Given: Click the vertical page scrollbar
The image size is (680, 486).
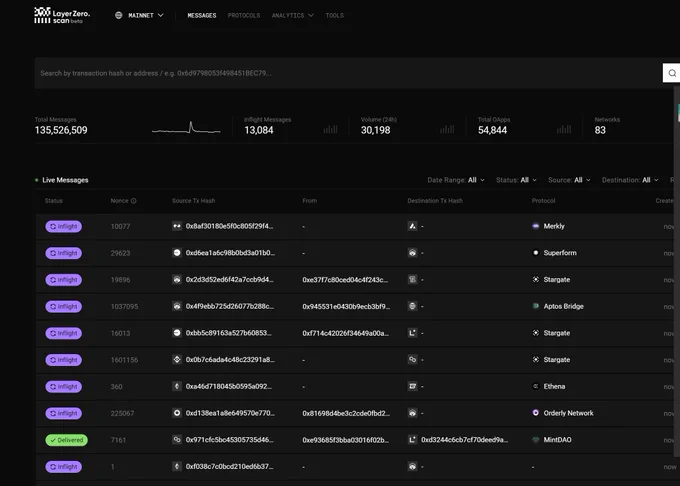Looking at the screenshot, I should click(677, 271).
